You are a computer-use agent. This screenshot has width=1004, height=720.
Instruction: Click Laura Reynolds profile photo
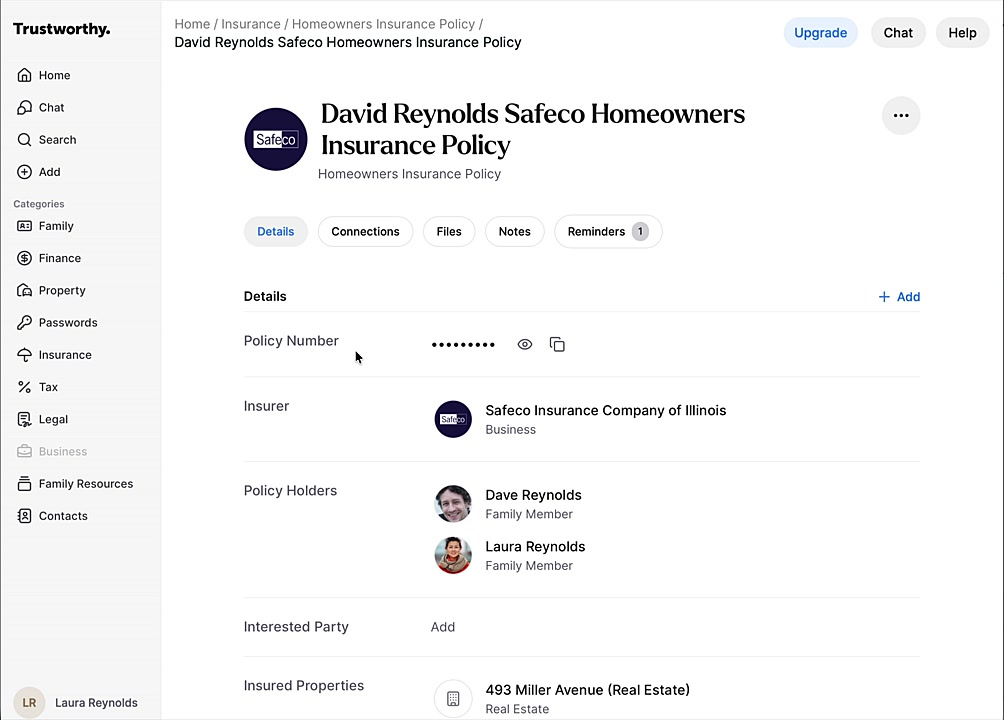(453, 555)
